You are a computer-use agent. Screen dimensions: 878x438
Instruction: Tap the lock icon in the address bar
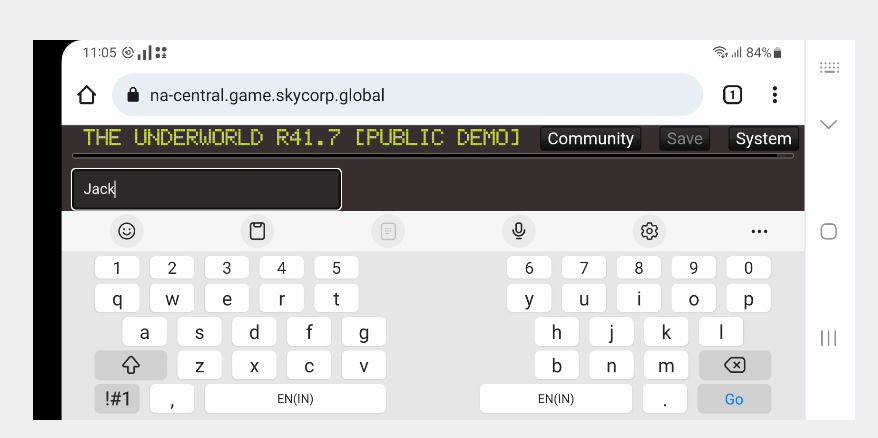click(133, 96)
